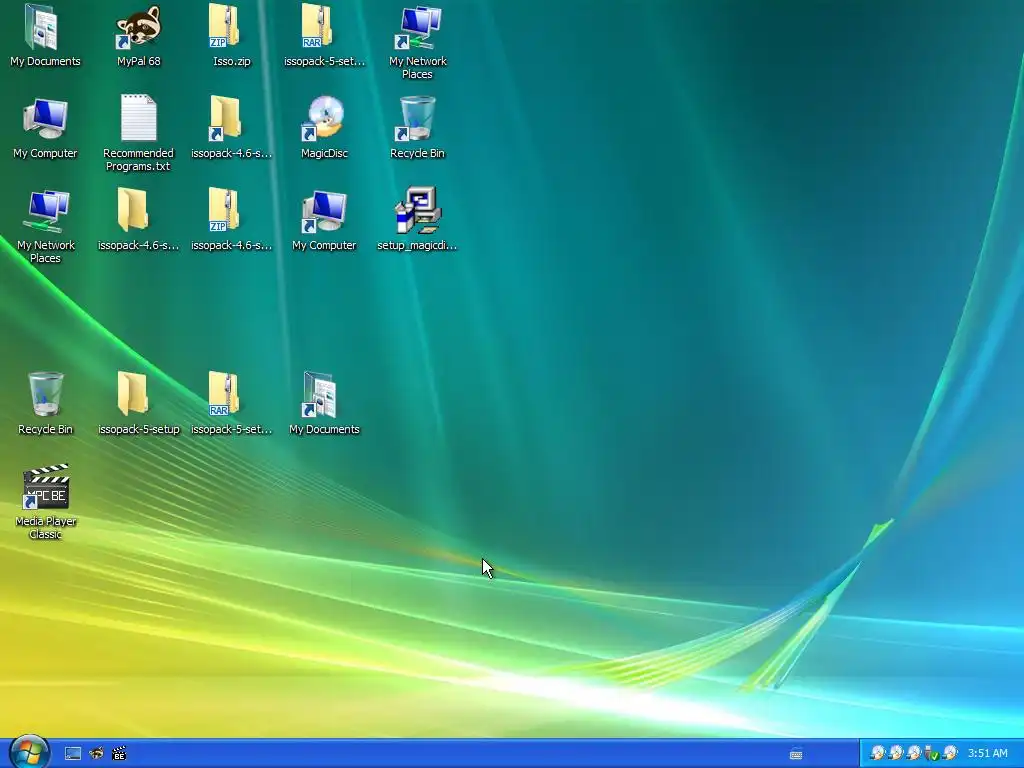
Task: Click the 3:51 AM system clock
Action: 987,754
